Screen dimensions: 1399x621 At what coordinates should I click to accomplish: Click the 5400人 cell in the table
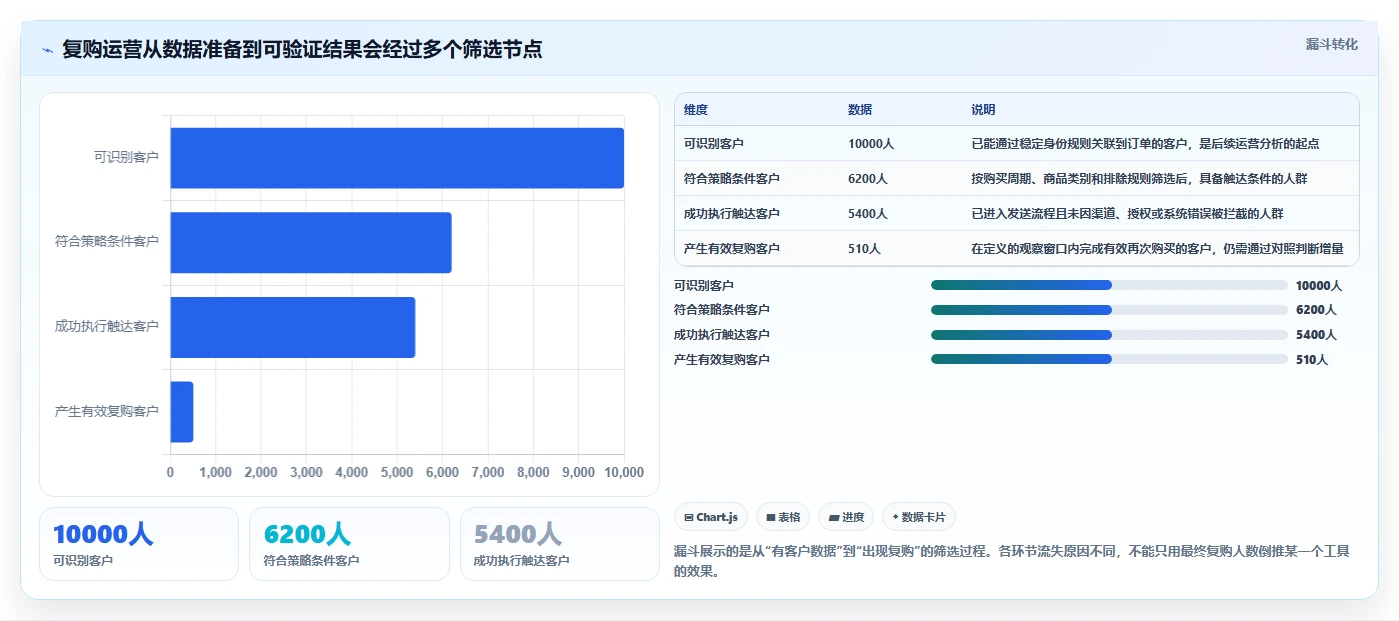click(x=868, y=214)
